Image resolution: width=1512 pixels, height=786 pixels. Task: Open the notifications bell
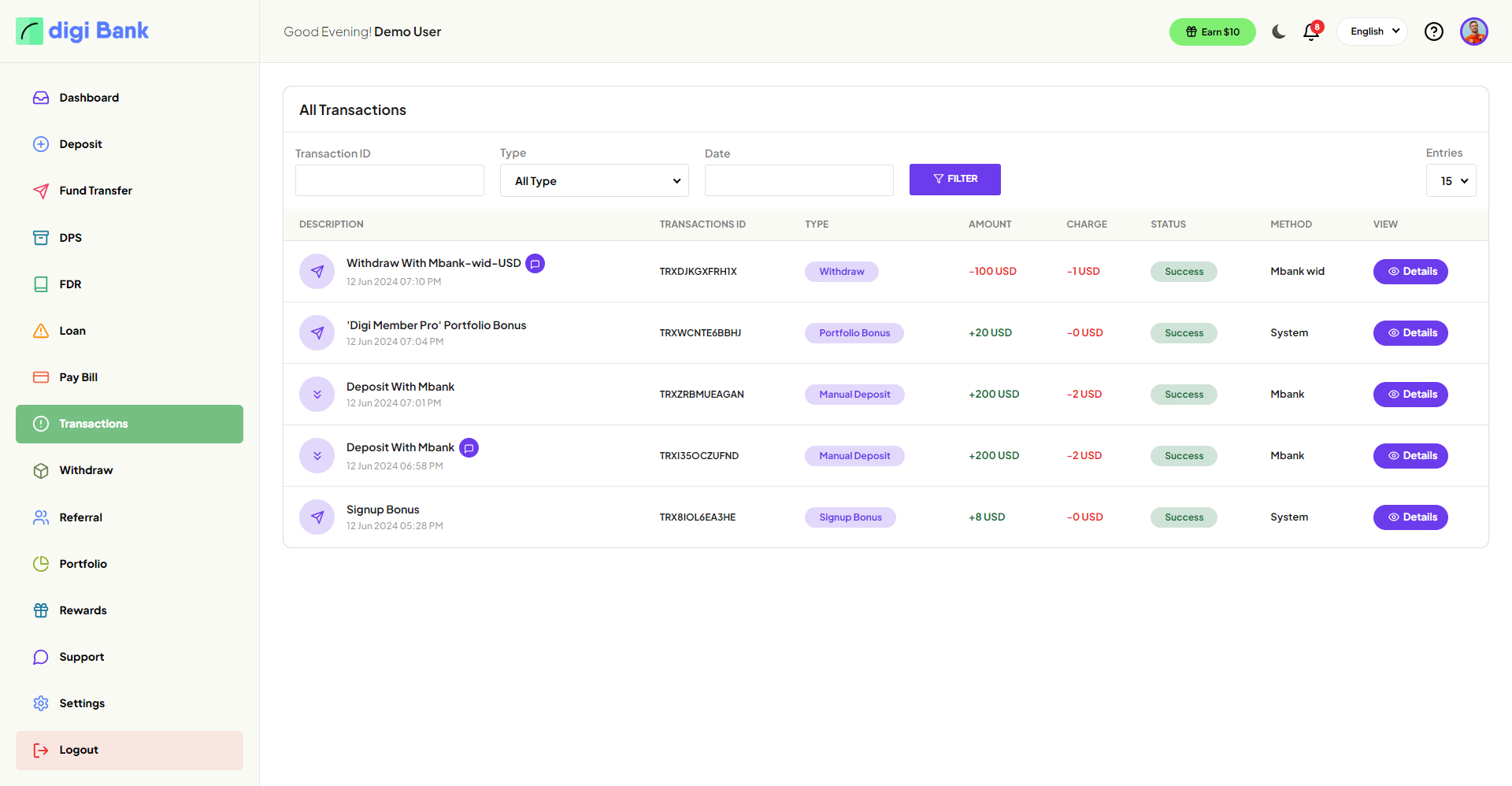click(1310, 32)
